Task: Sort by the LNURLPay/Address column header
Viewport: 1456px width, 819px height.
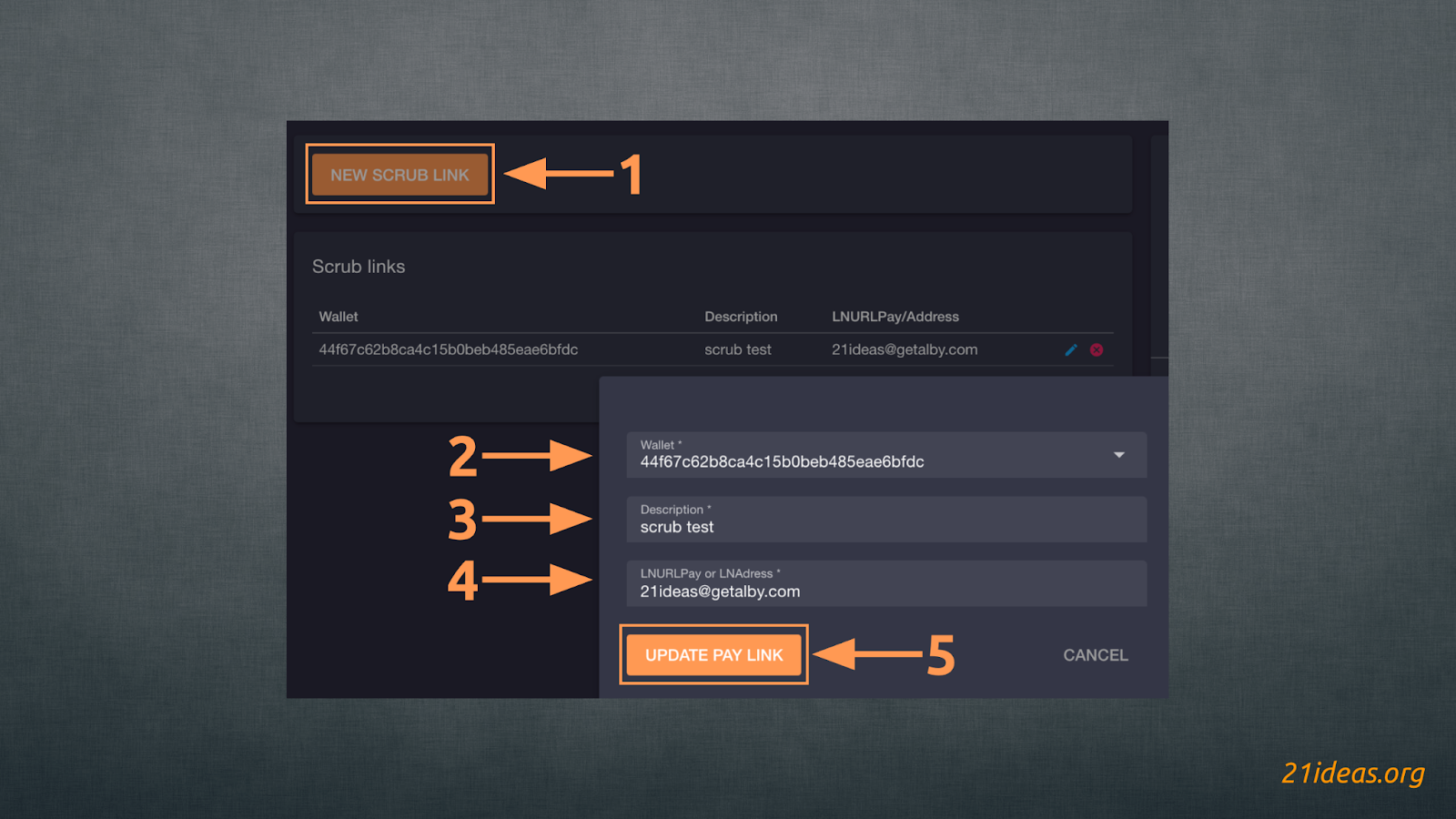Action: (895, 317)
